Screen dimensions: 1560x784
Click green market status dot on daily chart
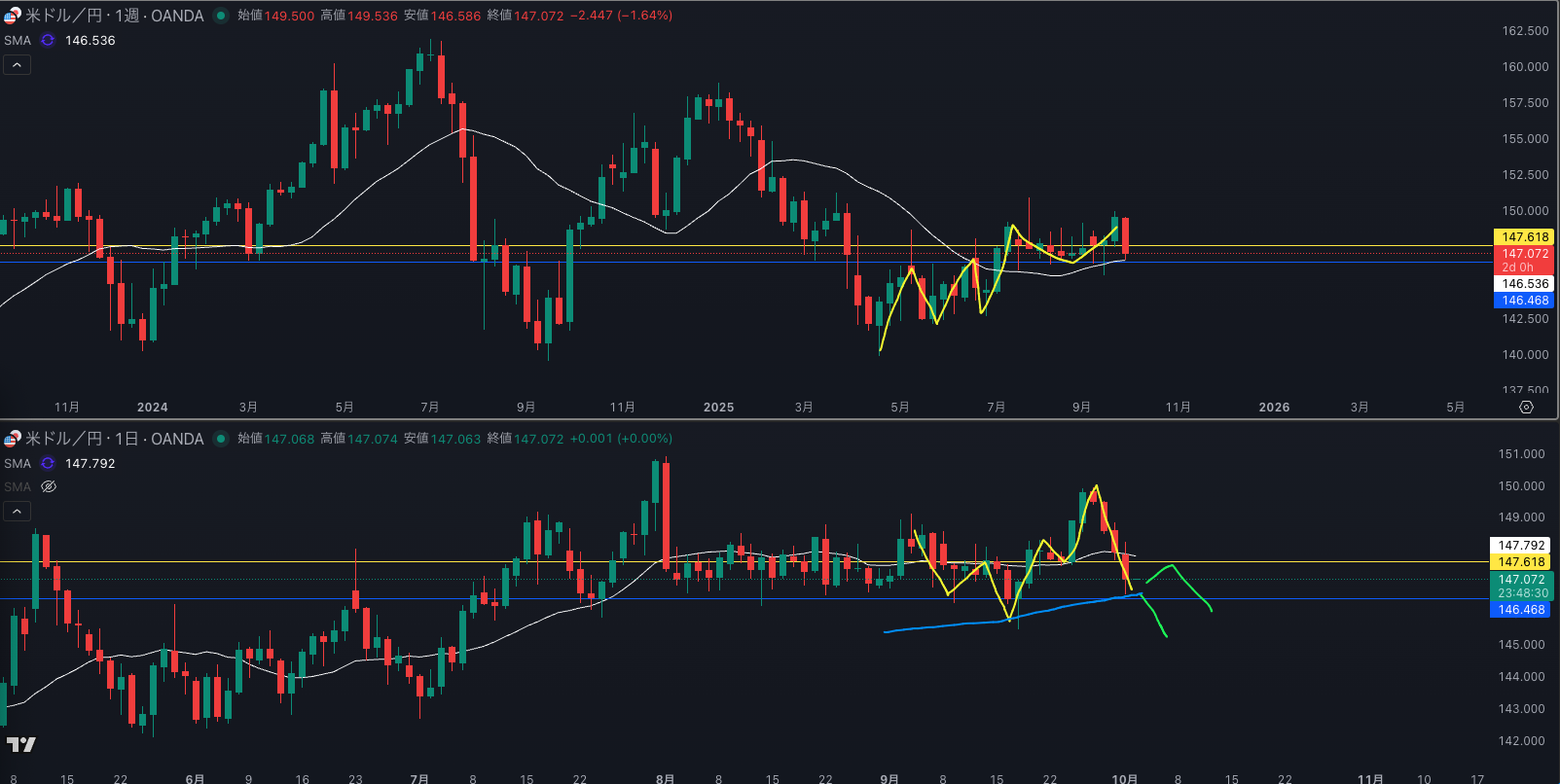click(x=221, y=439)
